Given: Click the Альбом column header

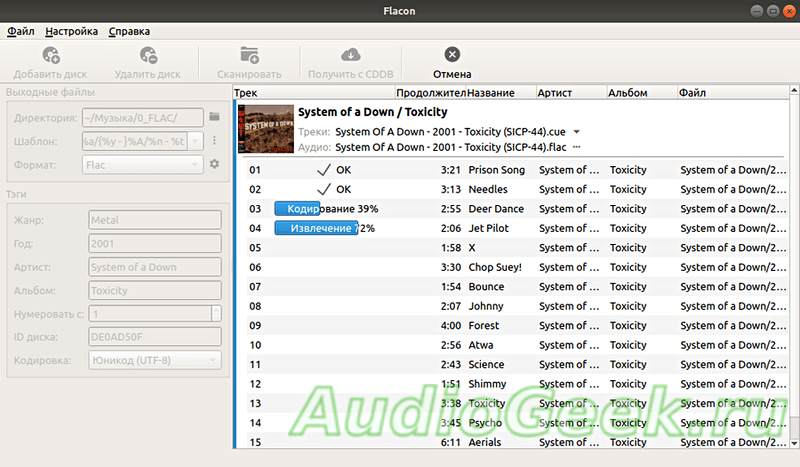Looking at the screenshot, I should (x=642, y=92).
